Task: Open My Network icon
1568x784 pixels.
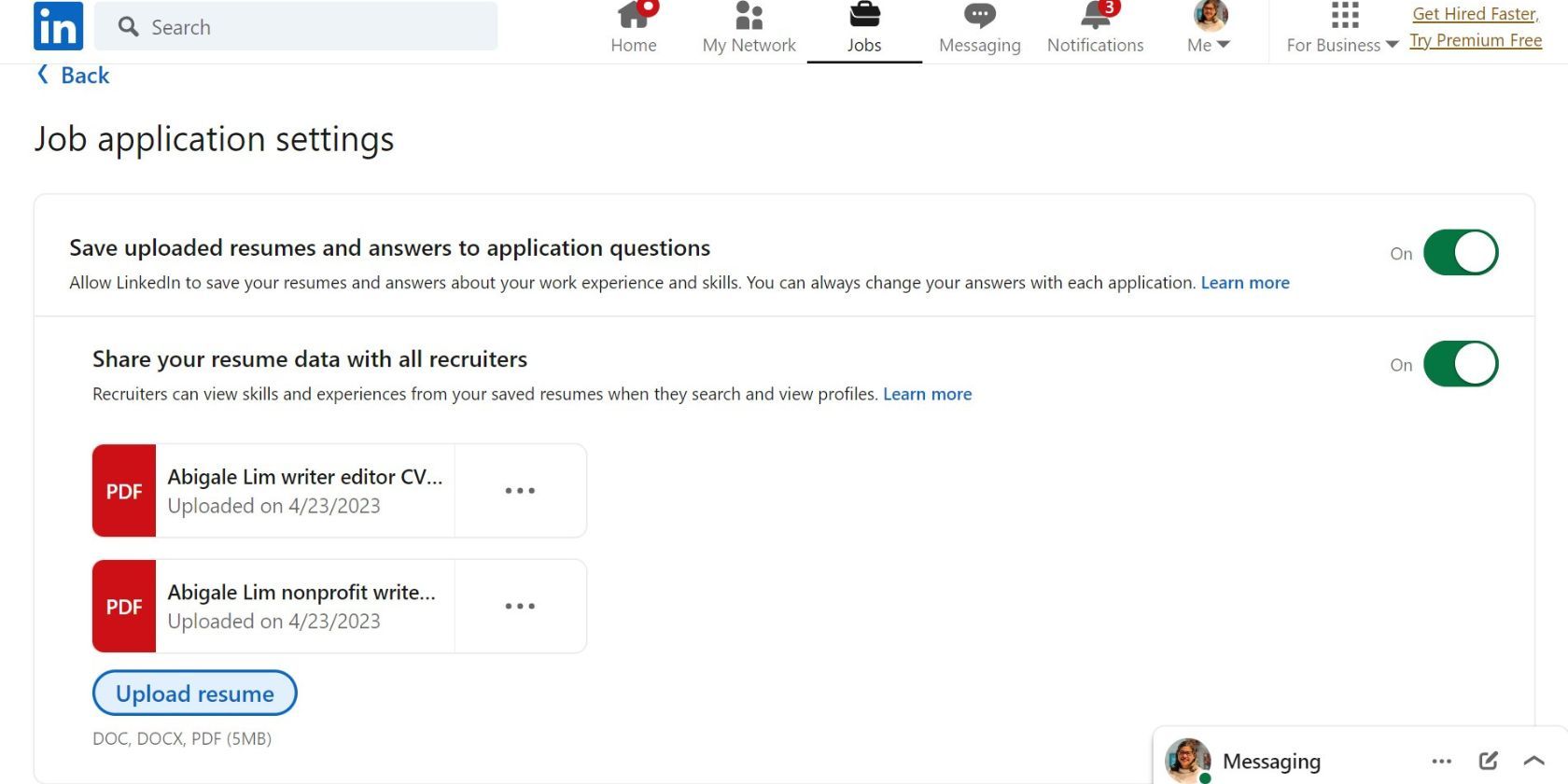Action: click(x=749, y=16)
